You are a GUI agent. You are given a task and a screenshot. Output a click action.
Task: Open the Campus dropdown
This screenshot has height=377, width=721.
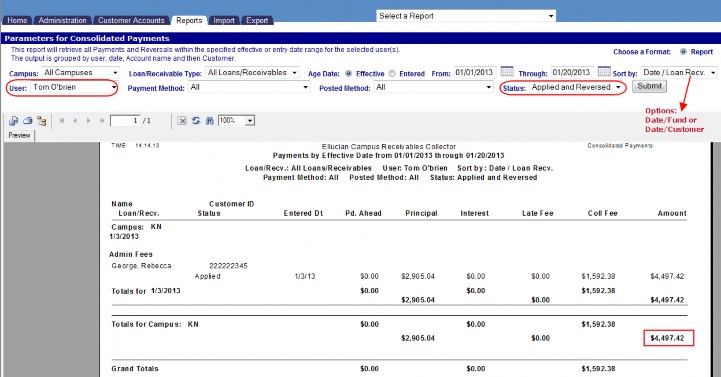coord(81,73)
